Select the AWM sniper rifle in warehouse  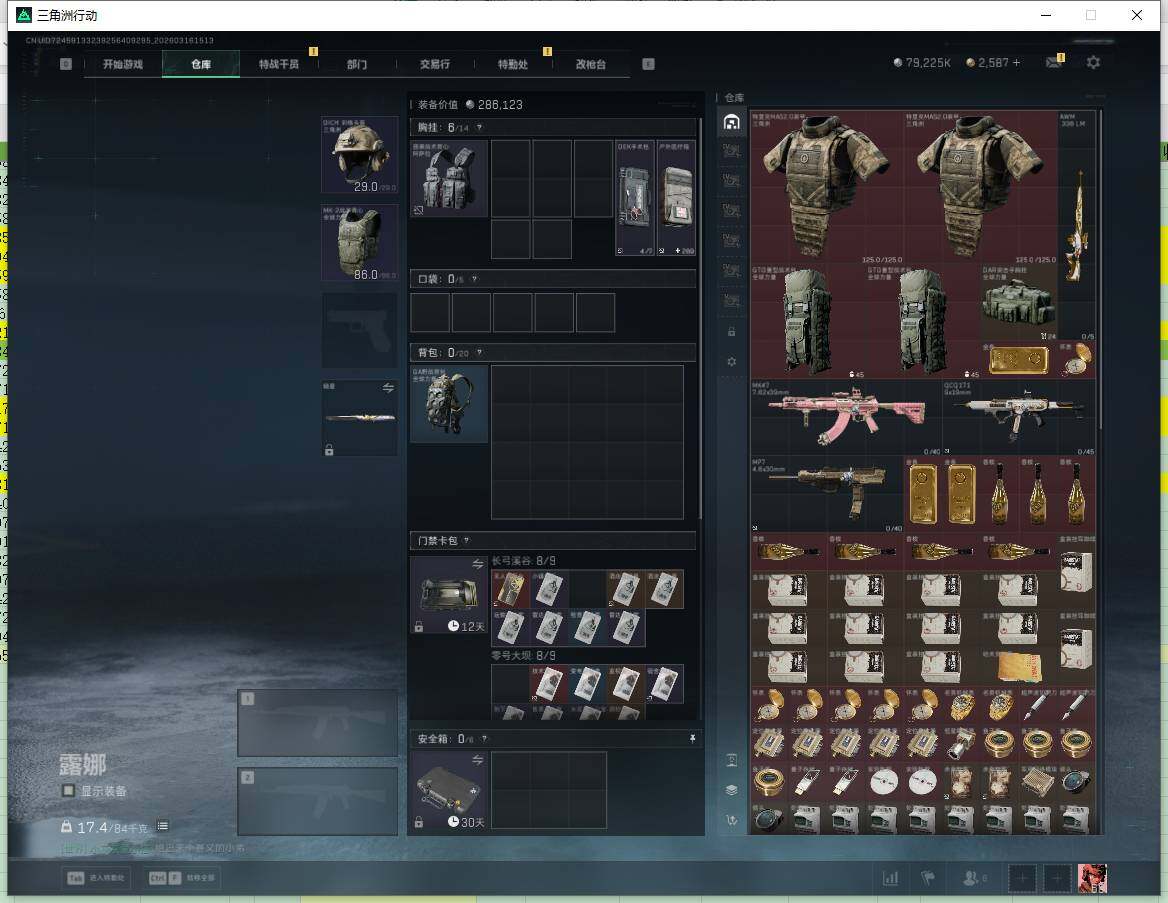click(1077, 226)
